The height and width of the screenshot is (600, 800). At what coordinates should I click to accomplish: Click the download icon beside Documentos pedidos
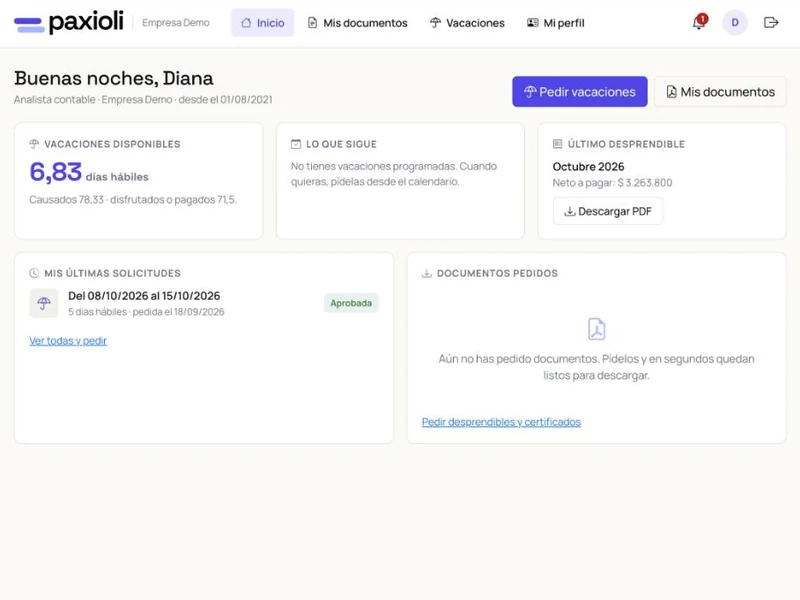(x=427, y=273)
